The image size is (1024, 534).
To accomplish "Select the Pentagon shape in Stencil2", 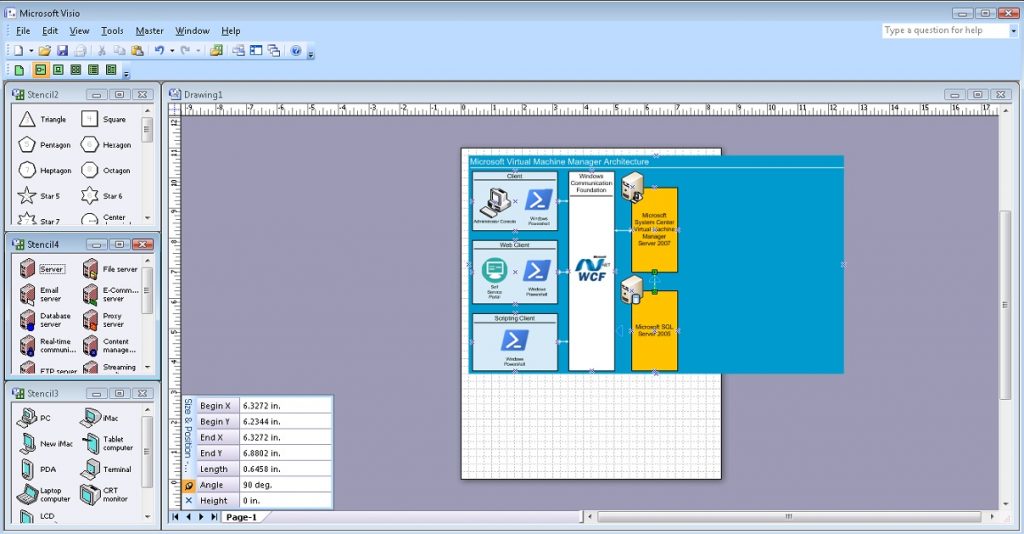I will coord(44,145).
